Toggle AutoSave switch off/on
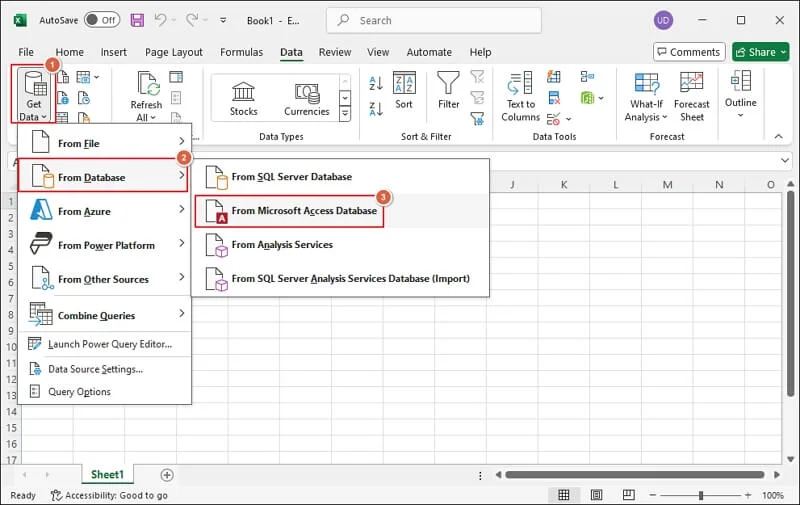 click(102, 20)
